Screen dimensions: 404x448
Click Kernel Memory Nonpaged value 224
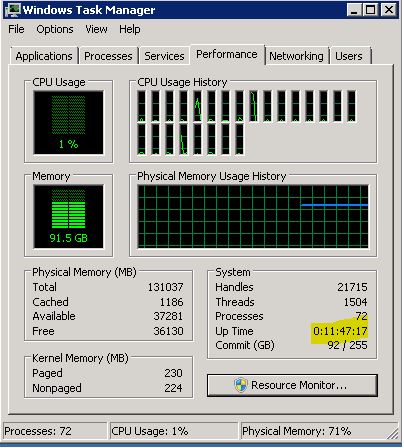coord(173,388)
